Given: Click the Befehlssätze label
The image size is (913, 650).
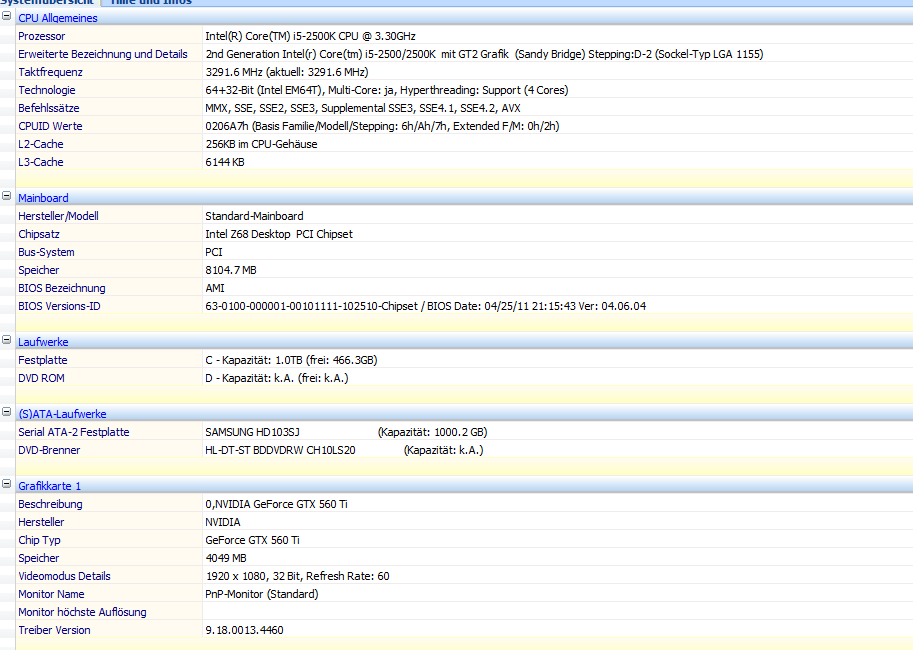Looking at the screenshot, I should click(48, 108).
